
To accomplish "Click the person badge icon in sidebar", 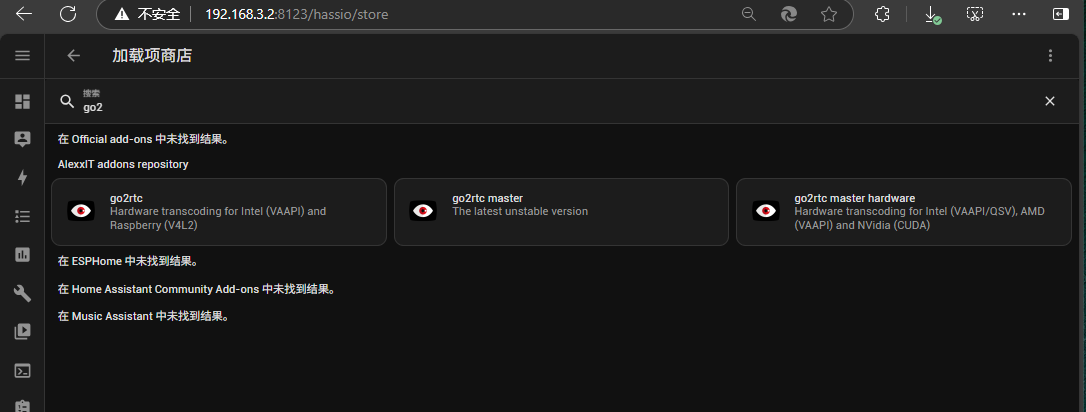I will [x=22, y=139].
